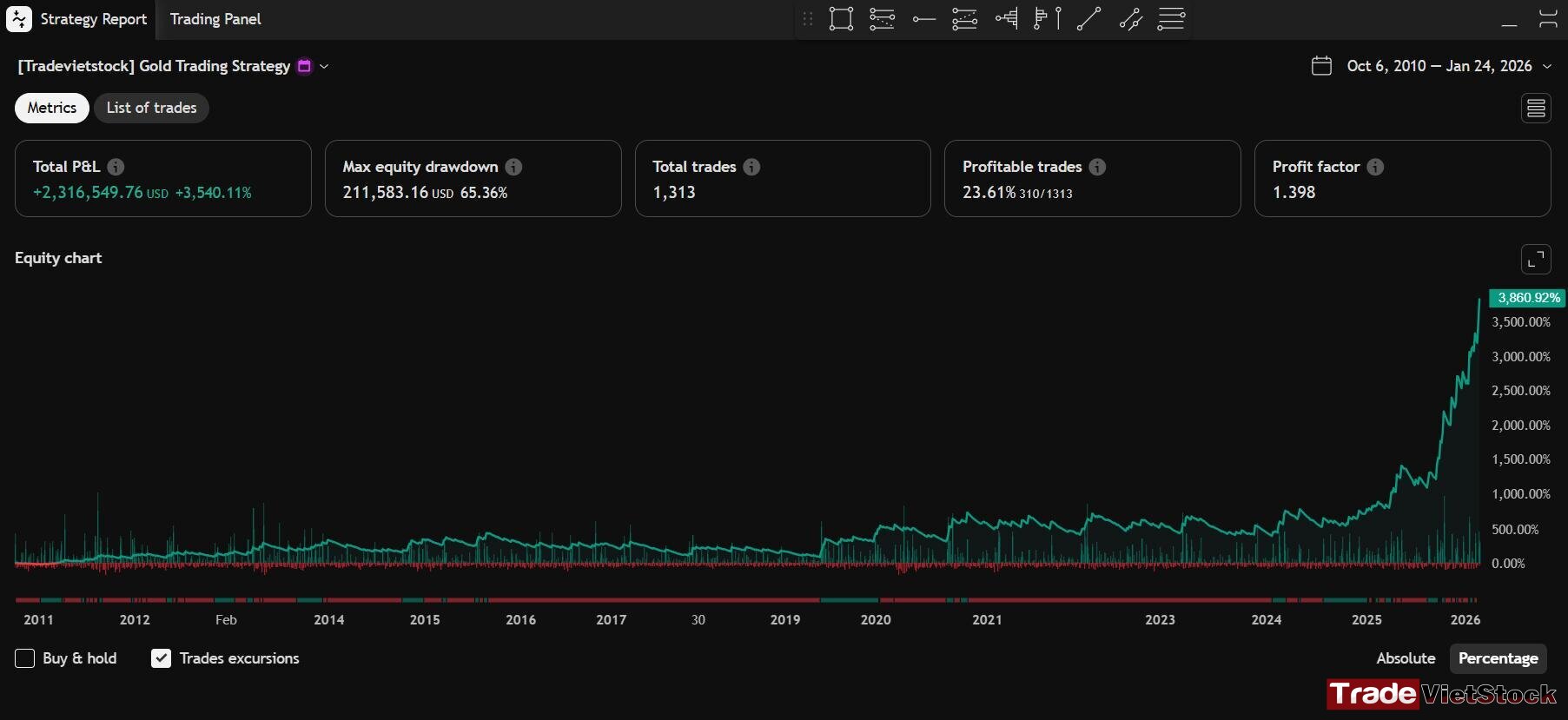Switch equity chart to Percentage

[x=1499, y=658]
